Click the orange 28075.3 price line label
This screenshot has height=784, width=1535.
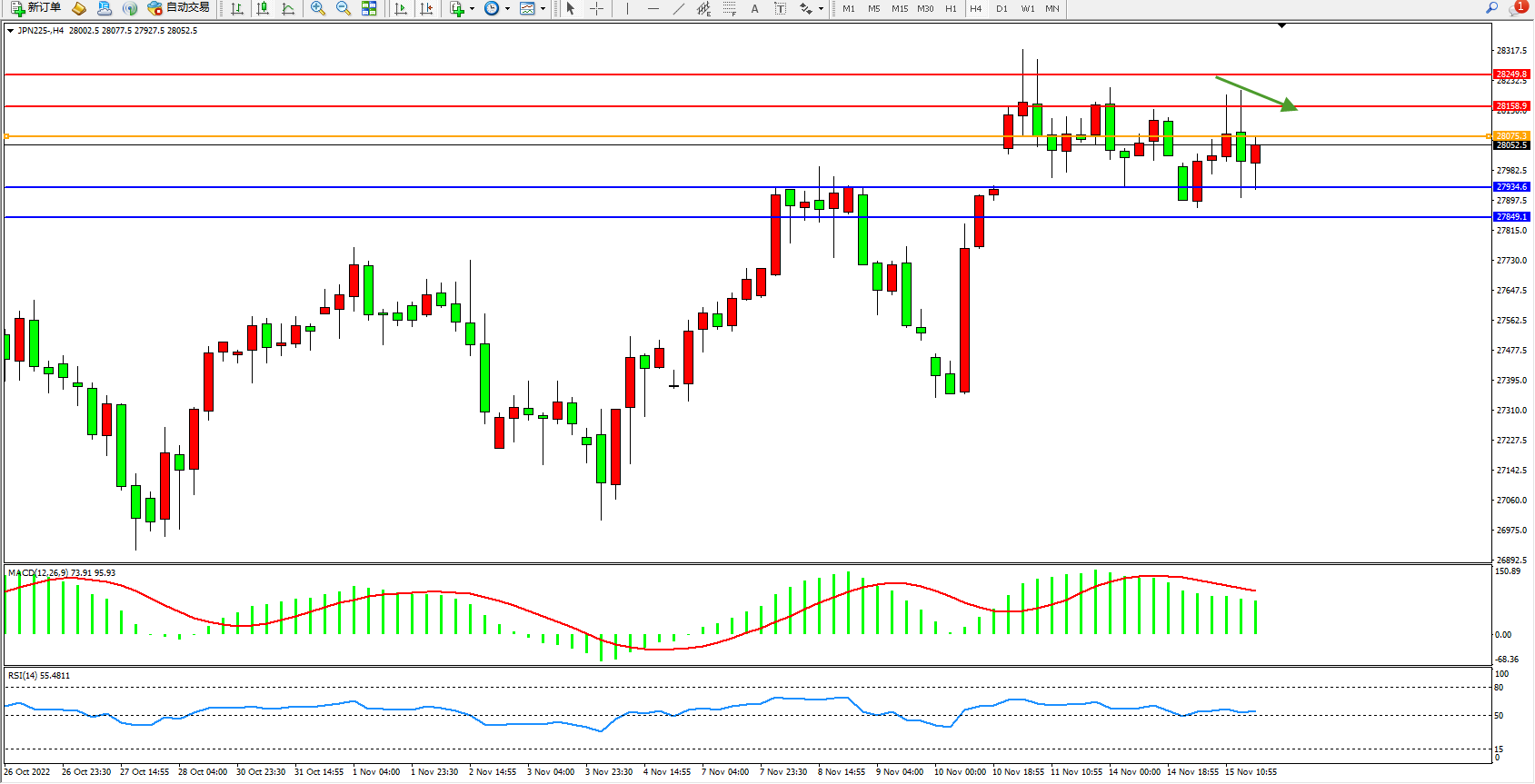1511,136
